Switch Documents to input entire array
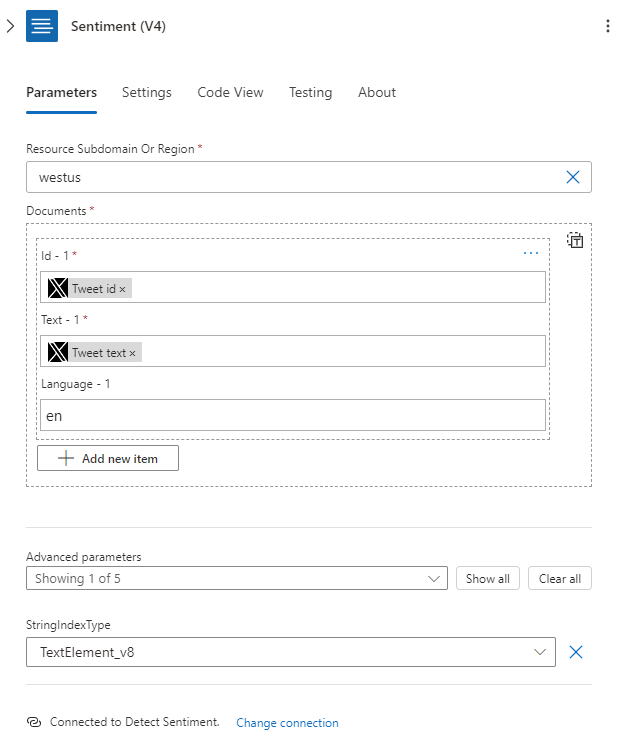The width and height of the screenshot is (618, 736). (x=575, y=240)
